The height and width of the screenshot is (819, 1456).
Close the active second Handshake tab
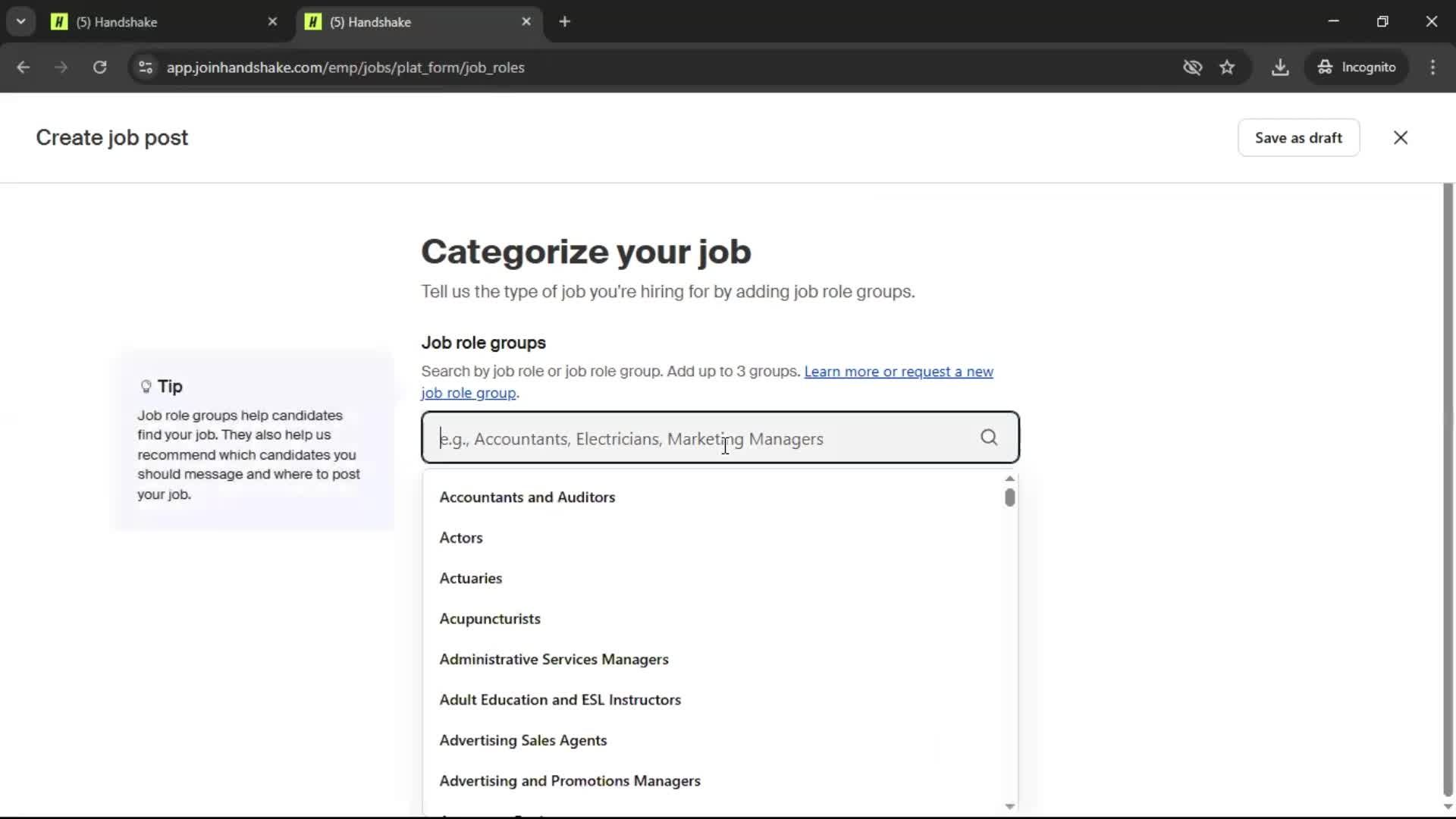526,22
